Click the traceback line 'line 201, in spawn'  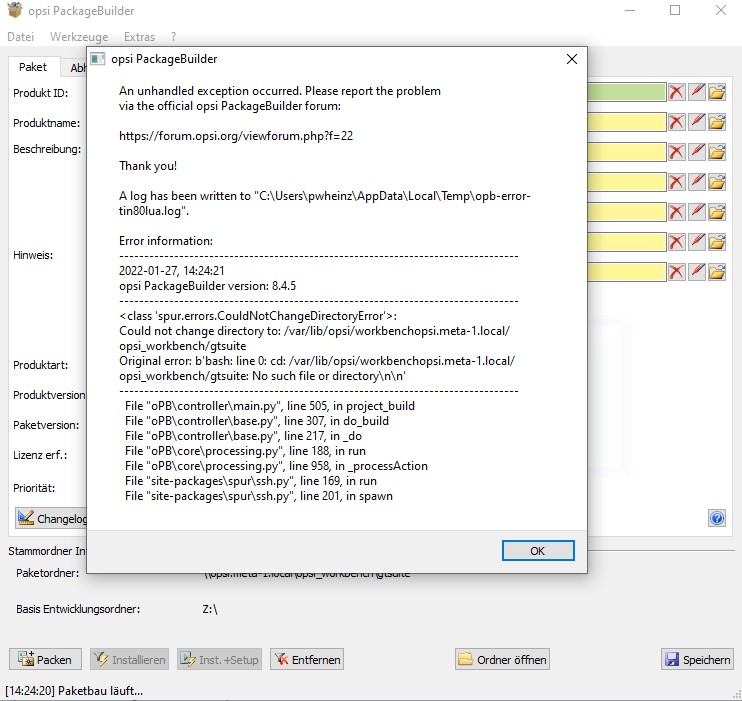tap(259, 496)
